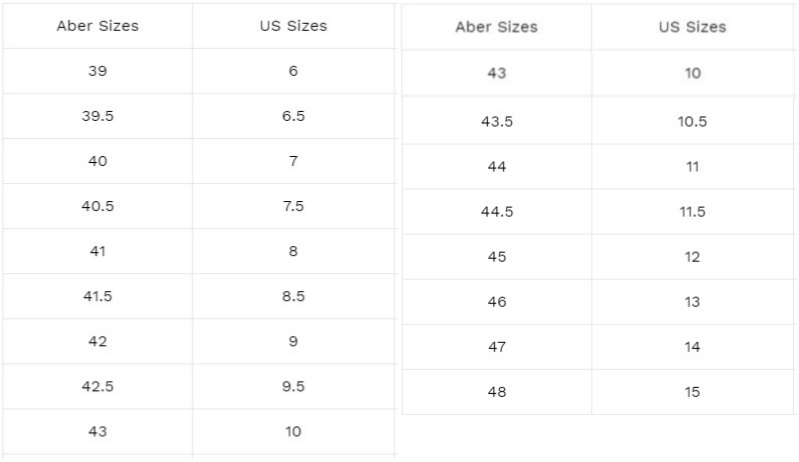Image resolution: width=799 pixels, height=462 pixels.
Task: Click US size 7 cell
Action: click(294, 161)
